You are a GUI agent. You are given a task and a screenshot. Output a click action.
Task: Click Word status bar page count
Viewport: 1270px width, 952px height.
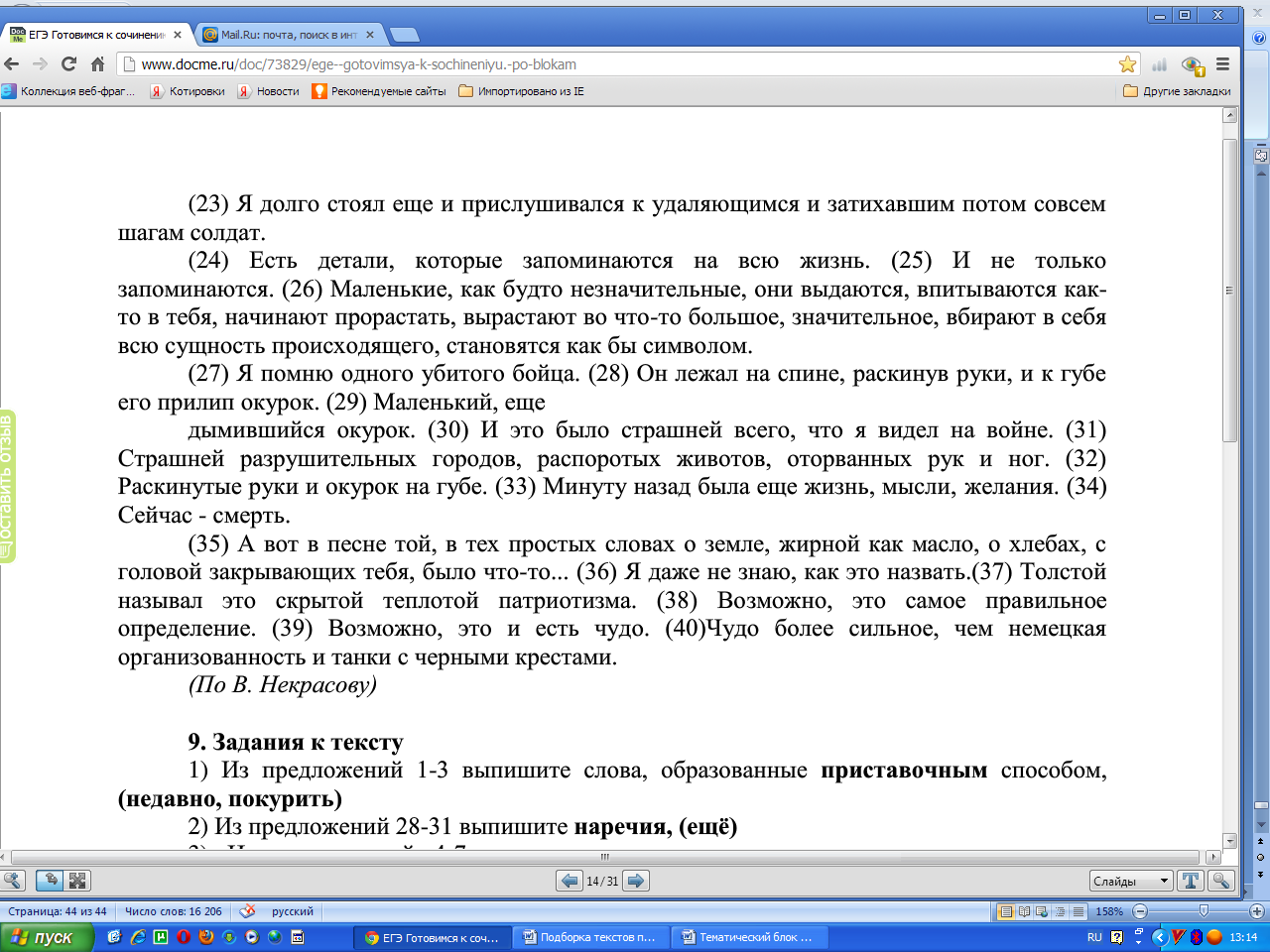pyautogui.click(x=58, y=911)
